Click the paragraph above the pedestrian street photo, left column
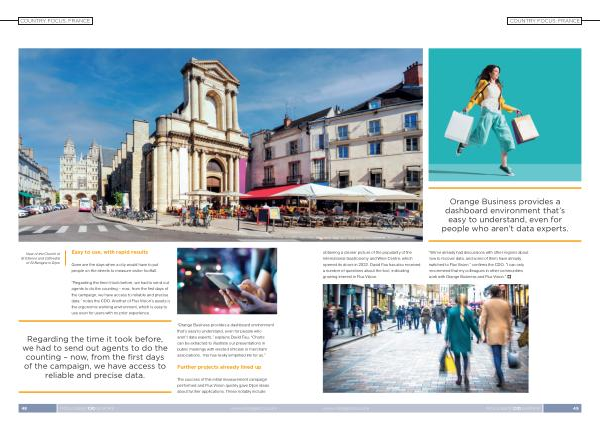This screenshot has height=424, width=600. 371,264
